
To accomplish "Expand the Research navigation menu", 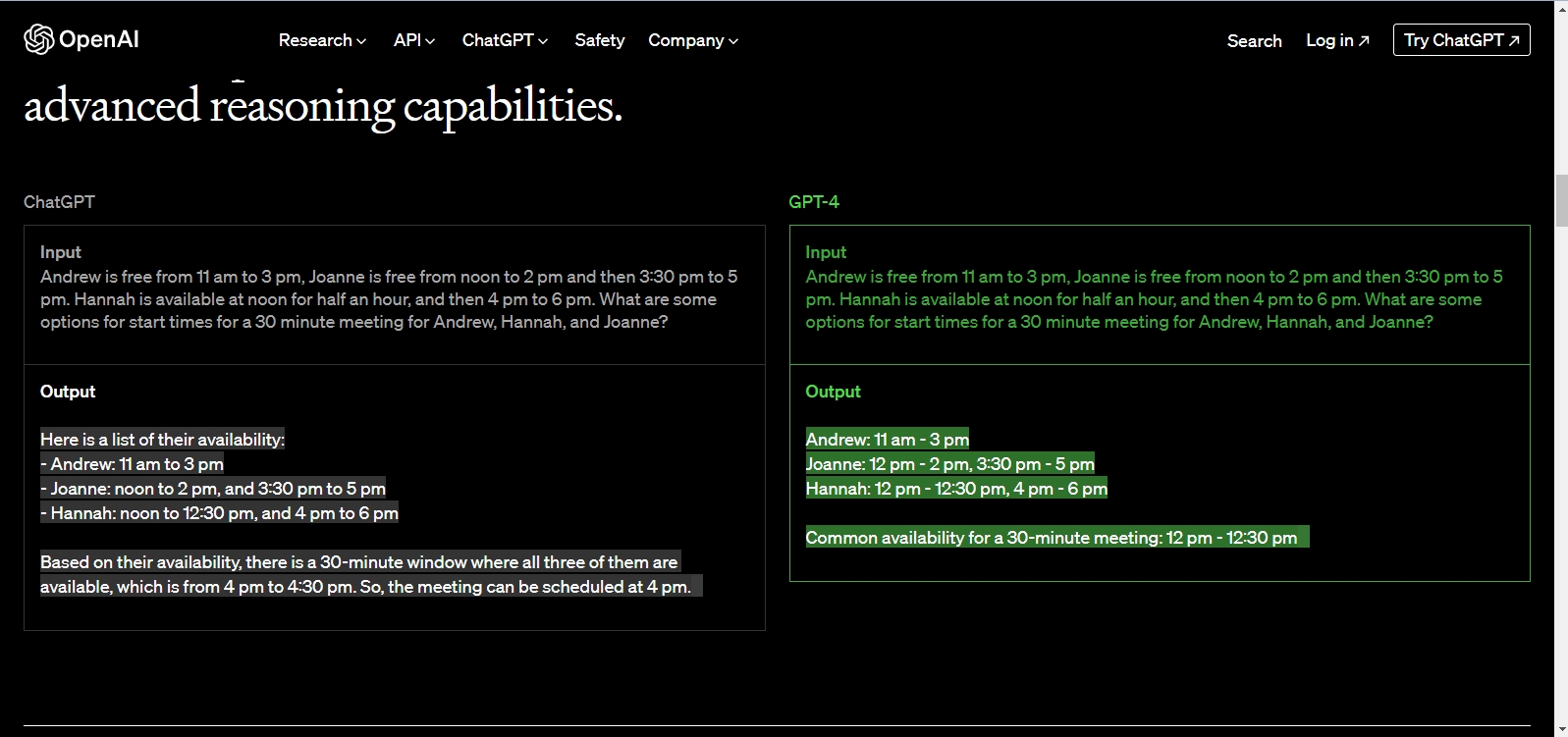I will 322,40.
